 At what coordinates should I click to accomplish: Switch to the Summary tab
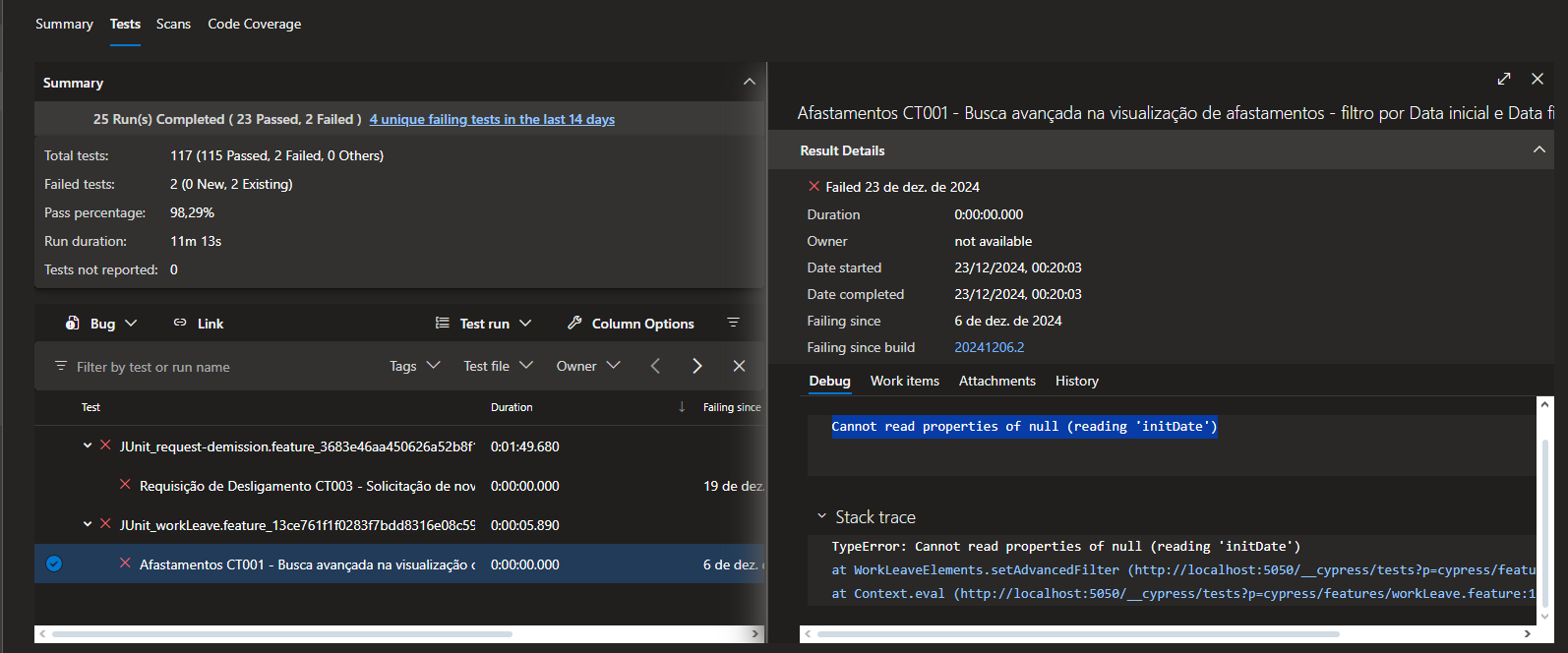64,24
